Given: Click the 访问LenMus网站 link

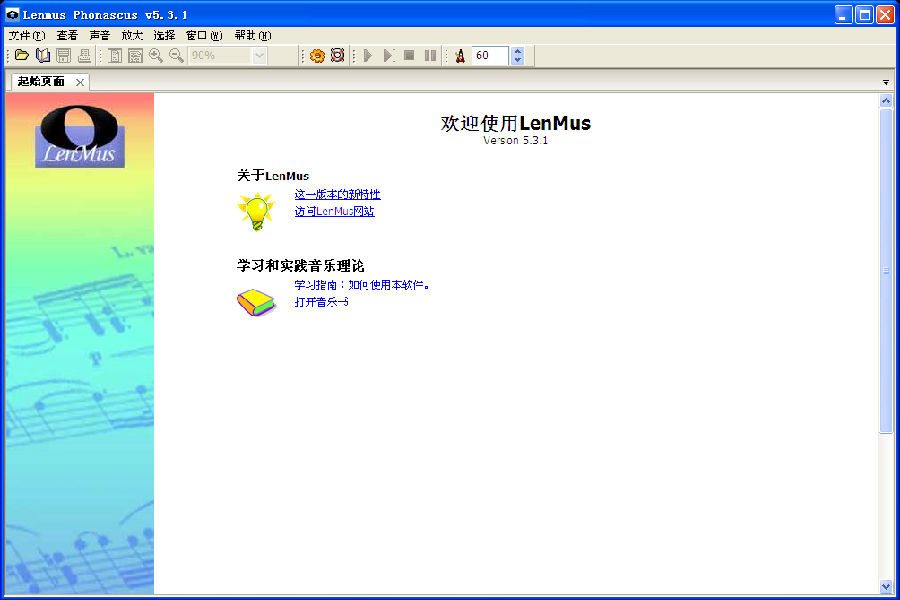Looking at the screenshot, I should (x=334, y=211).
